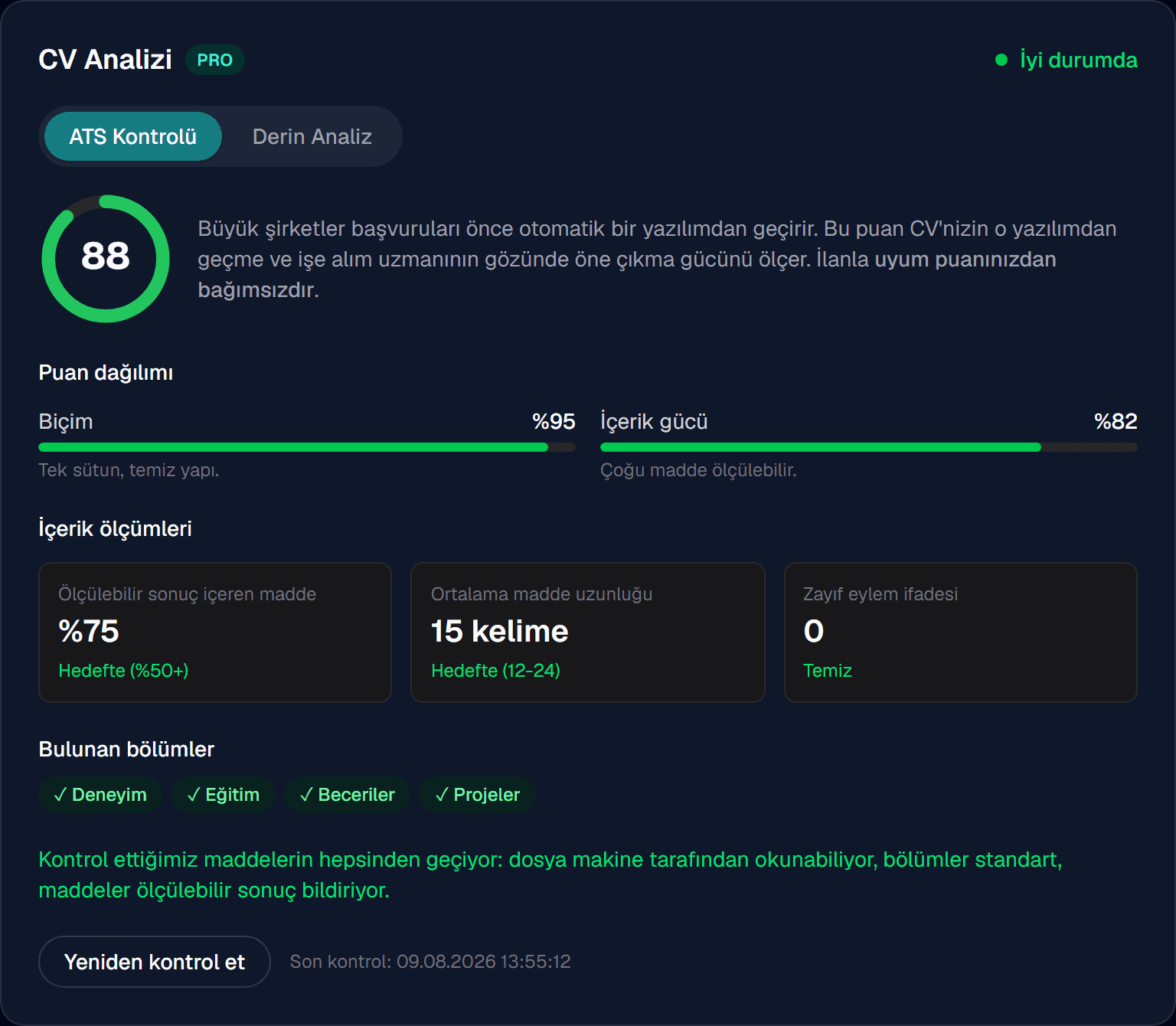Select the Deneyim section chip
The image size is (1176, 1026).
coord(100,795)
